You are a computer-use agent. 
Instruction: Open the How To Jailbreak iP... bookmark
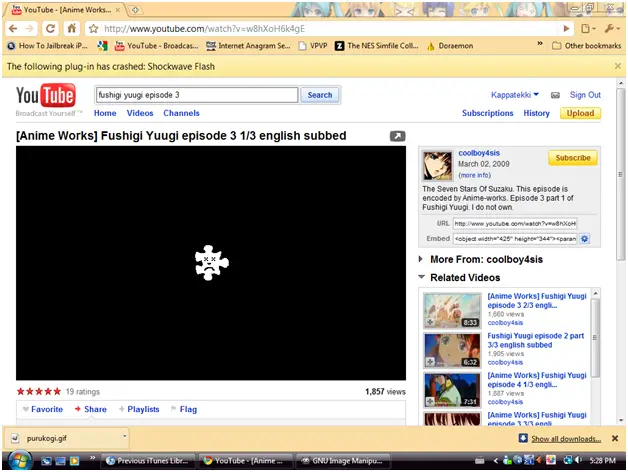click(47, 46)
